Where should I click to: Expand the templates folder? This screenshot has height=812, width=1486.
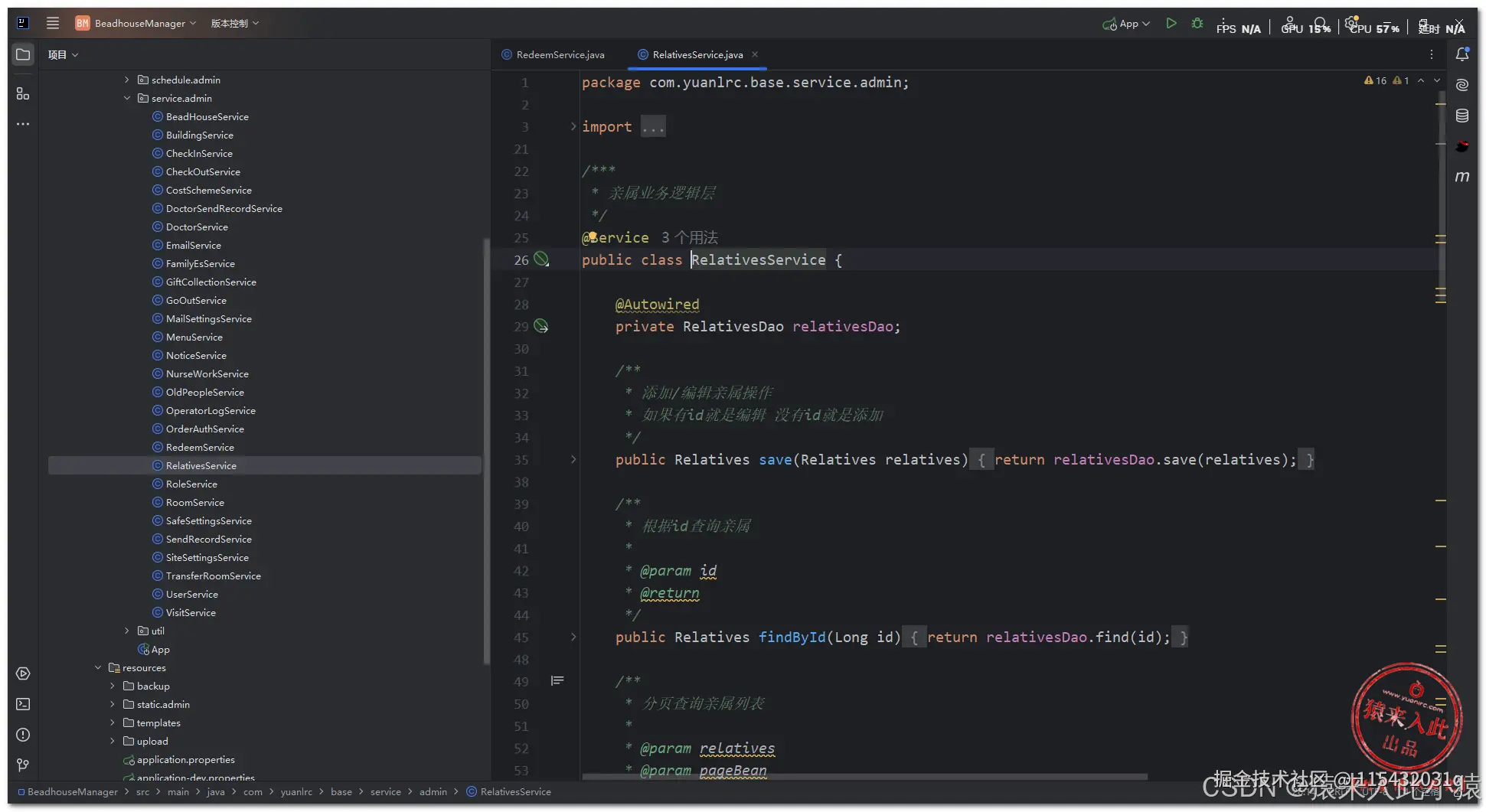click(113, 722)
